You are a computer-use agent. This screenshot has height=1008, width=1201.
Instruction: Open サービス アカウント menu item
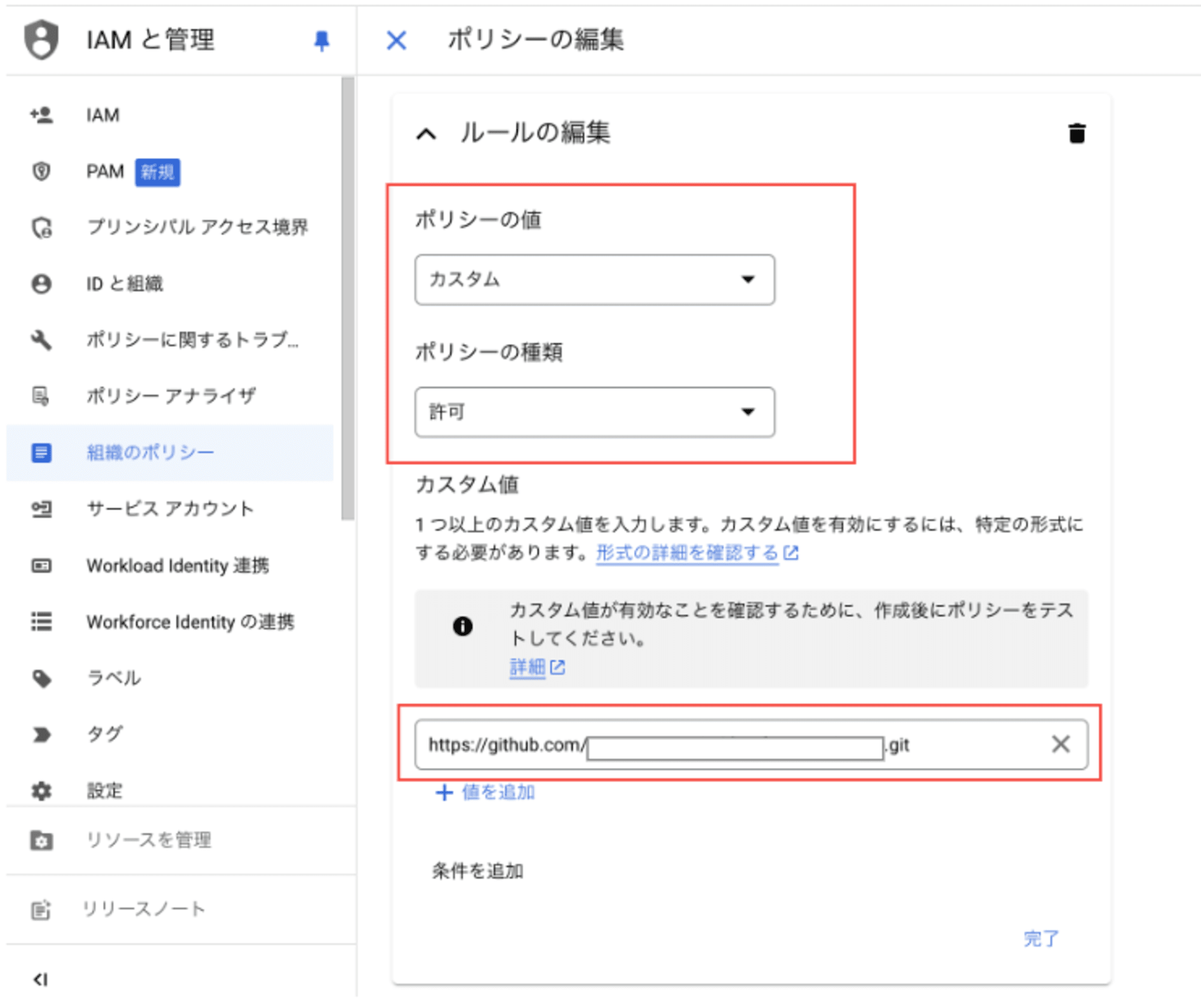pyautogui.click(x=170, y=509)
